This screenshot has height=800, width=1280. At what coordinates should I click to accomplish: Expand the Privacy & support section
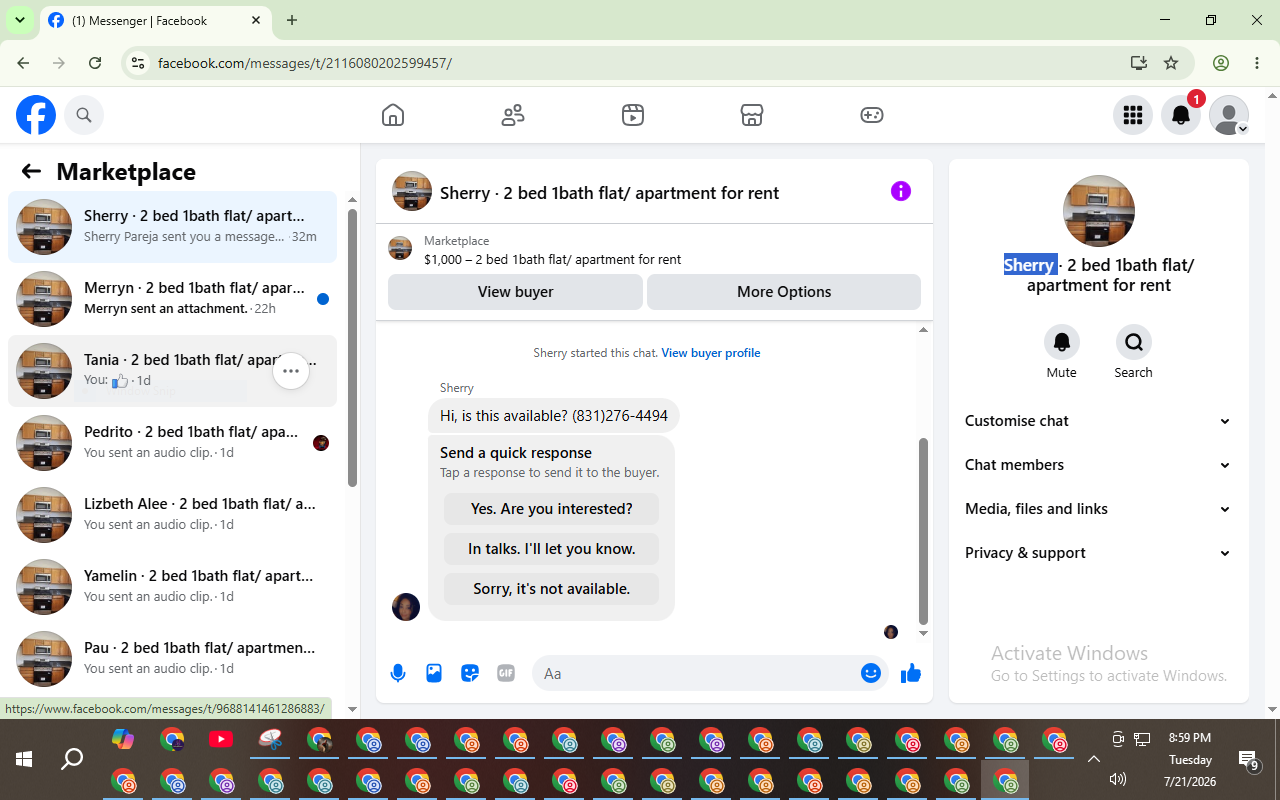[1099, 553]
